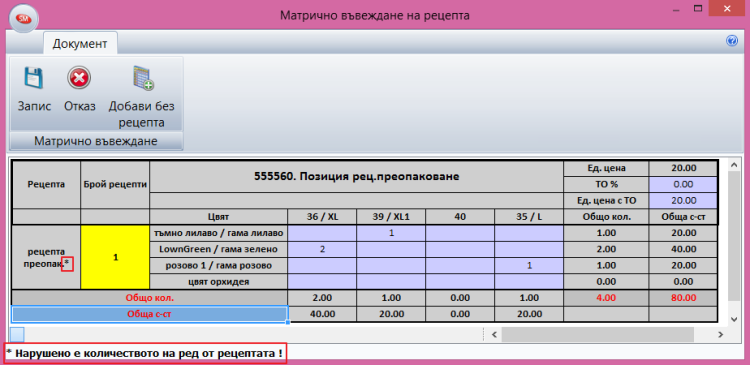Click the horizontal scrollbar left arrow
This screenshot has width=750, height=365.
point(494,334)
